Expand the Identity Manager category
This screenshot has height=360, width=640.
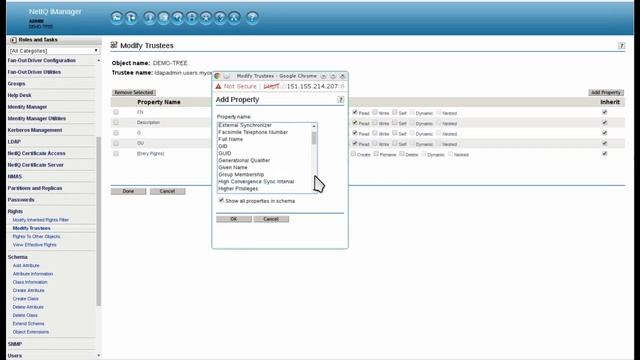(27, 107)
